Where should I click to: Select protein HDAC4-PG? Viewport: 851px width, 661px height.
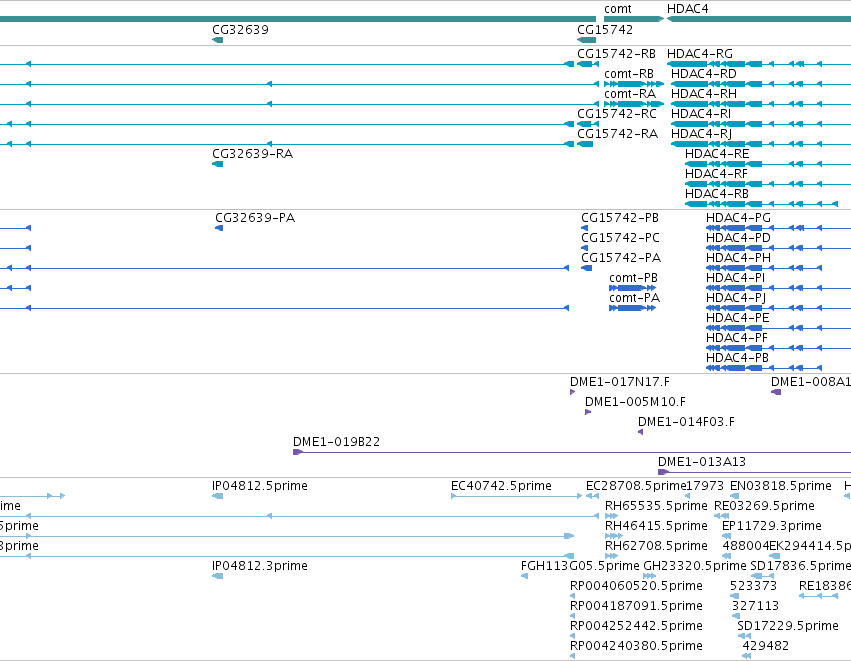click(x=738, y=218)
